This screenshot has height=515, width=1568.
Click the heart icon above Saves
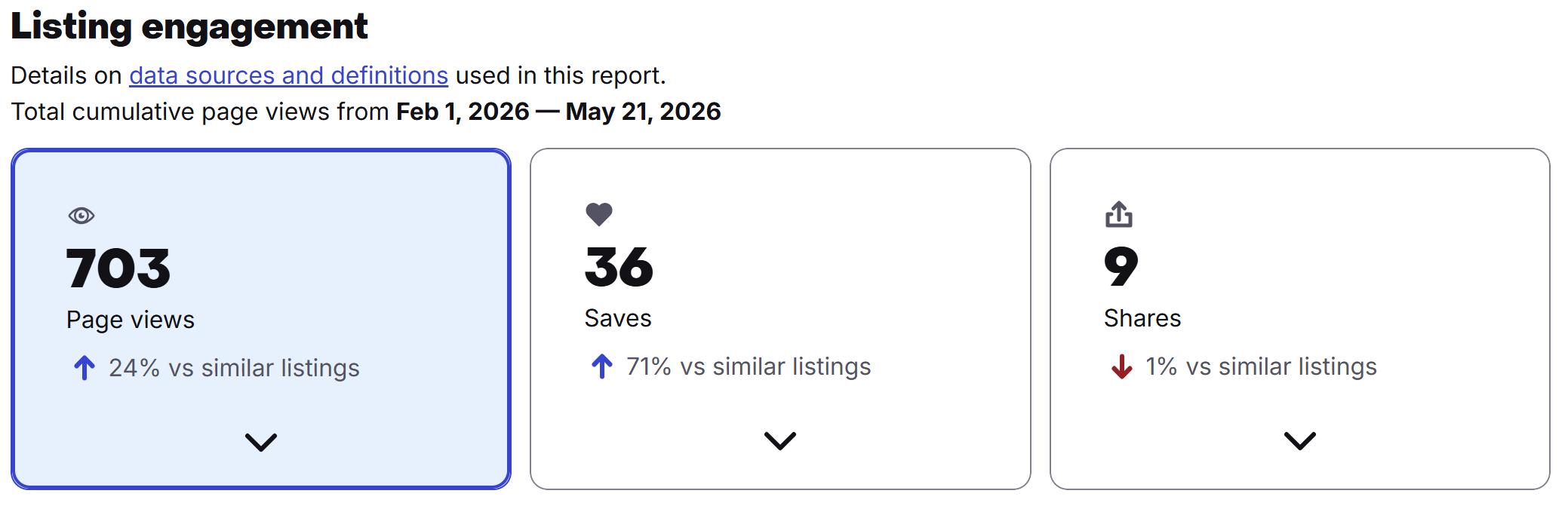pyautogui.click(x=599, y=214)
